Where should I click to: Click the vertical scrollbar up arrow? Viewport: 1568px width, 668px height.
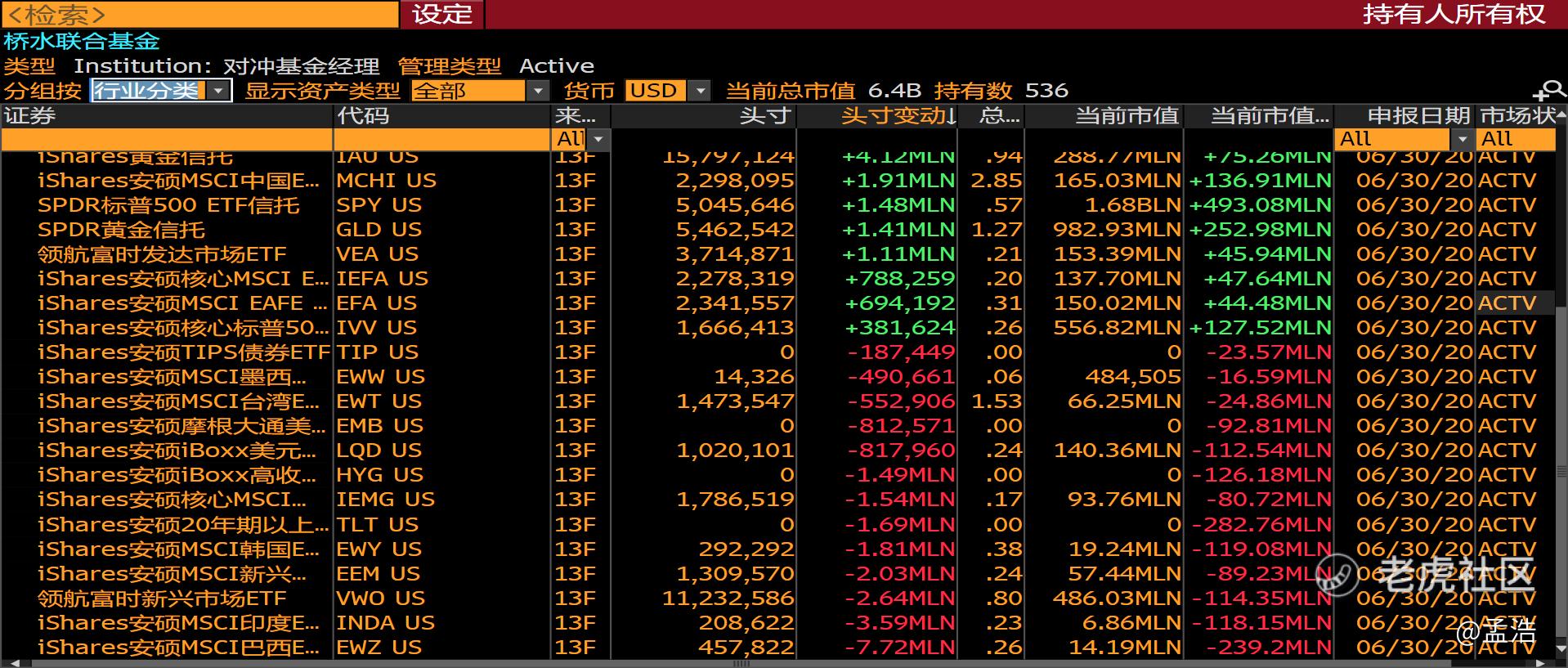[x=1561, y=116]
